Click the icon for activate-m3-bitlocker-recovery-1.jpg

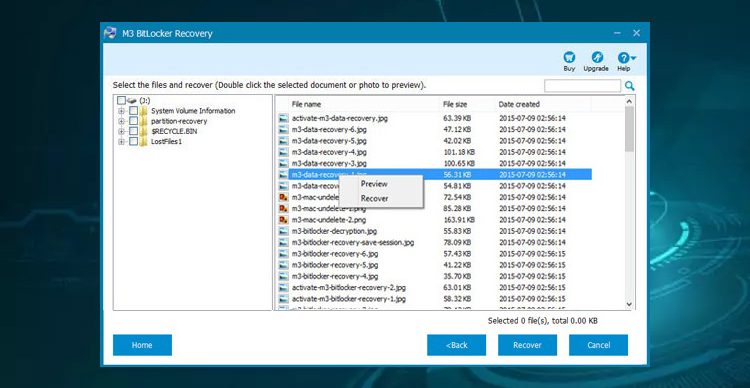point(284,299)
